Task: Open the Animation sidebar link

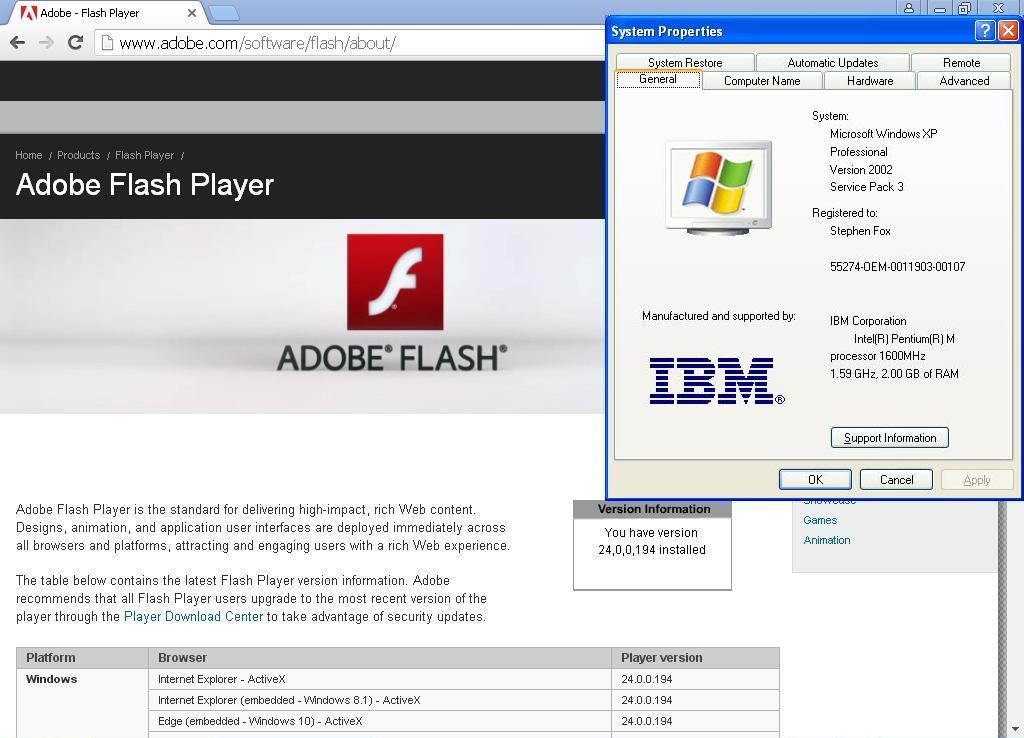Action: 827,540
